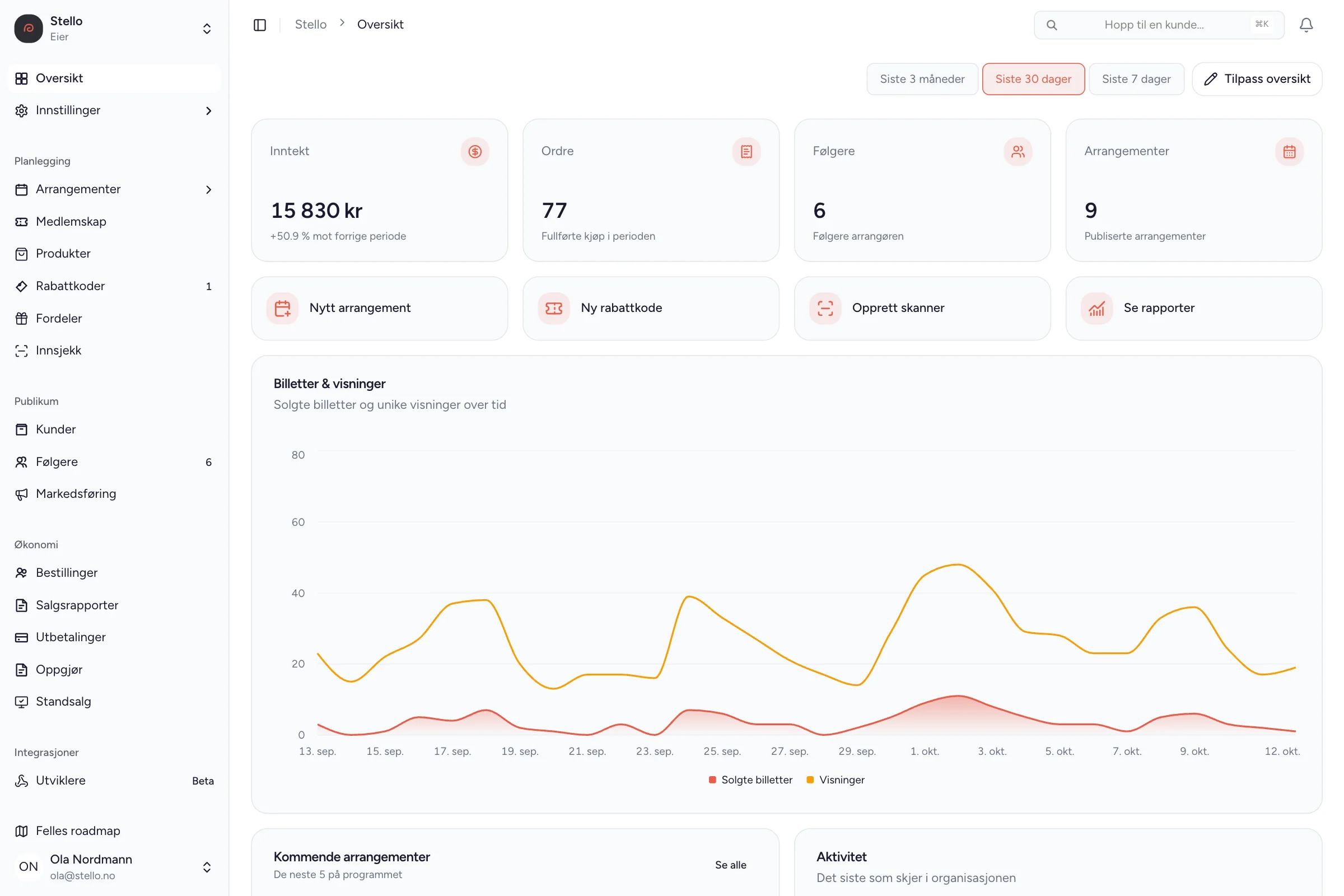Viewport: 1344px width, 896px height.
Task: Focus the Hopp til en kunde search field
Action: (x=1159, y=25)
